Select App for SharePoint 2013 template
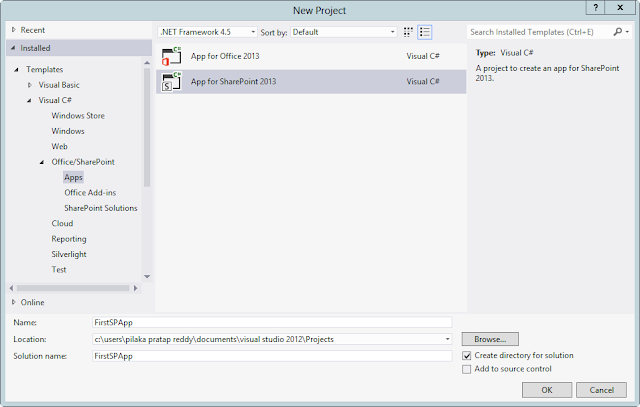The height and width of the screenshot is (407, 640). [311, 81]
